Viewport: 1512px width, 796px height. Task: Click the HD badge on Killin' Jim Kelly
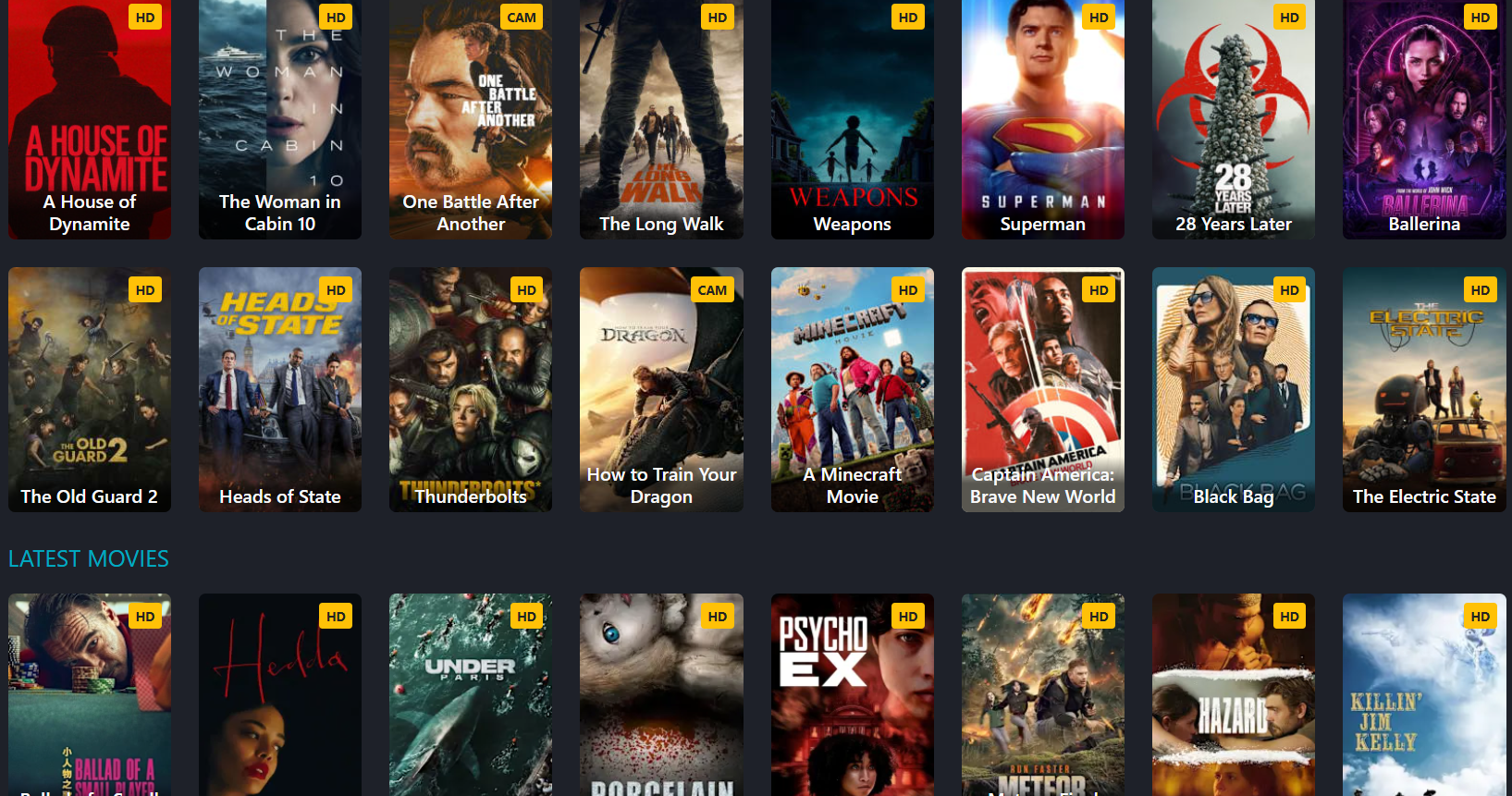[1480, 617]
